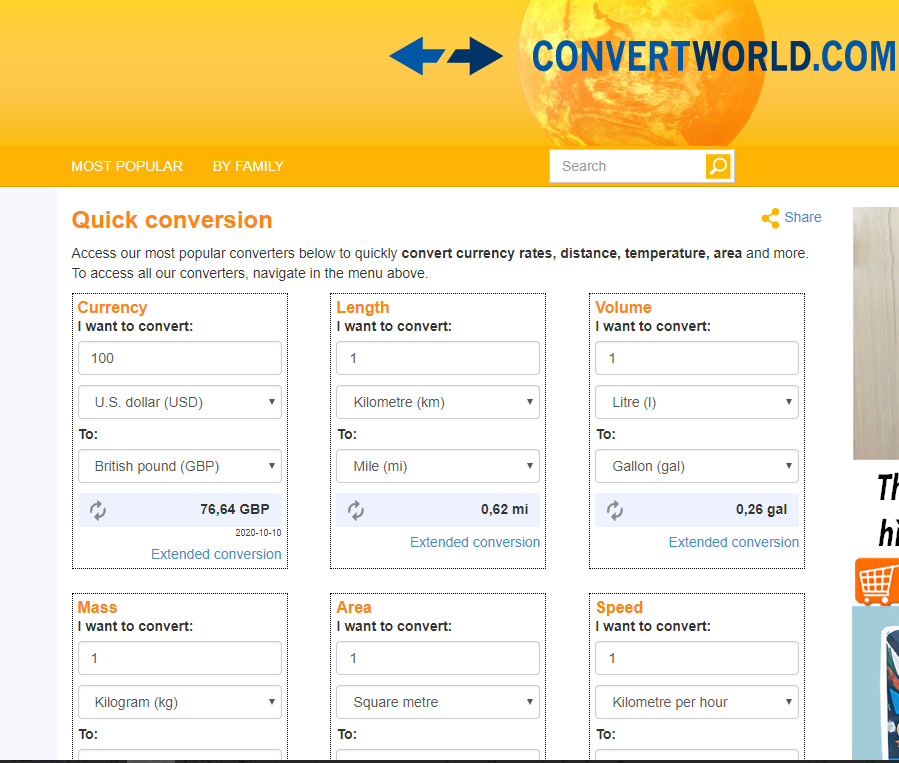This screenshot has width=899, height=763.
Task: Open the U.S. dollar (USD) dropdown
Action: point(180,402)
